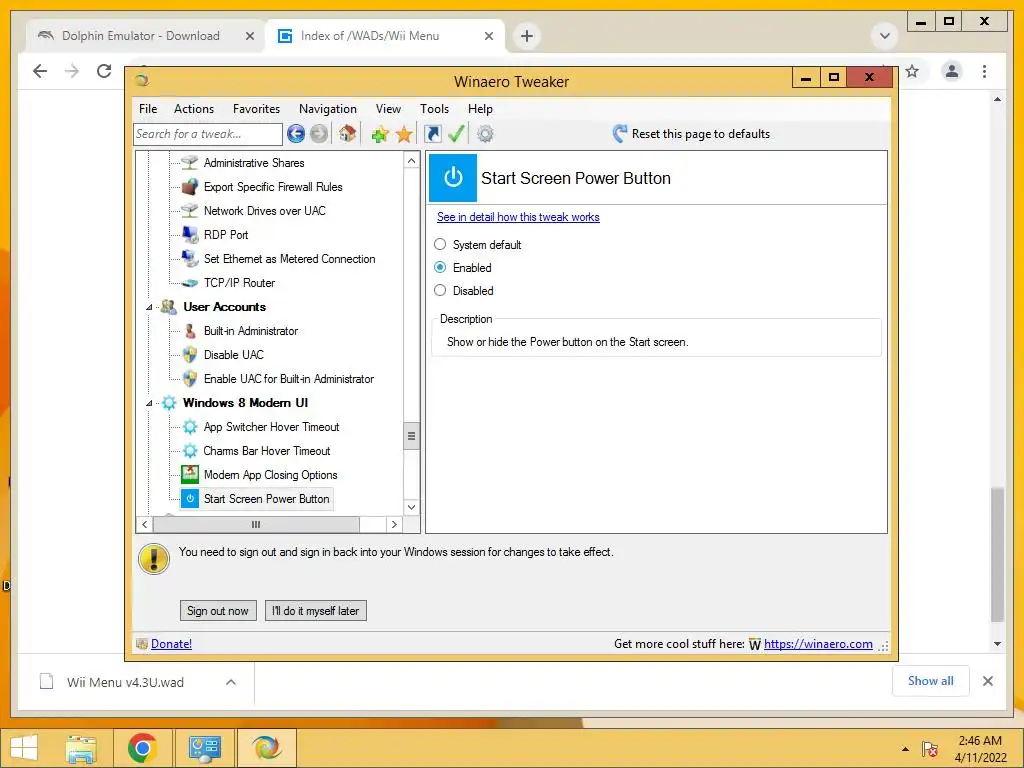Screen dimensions: 1024x768
Task: Select Network Drives over UAC tree item
Action: tap(264, 211)
